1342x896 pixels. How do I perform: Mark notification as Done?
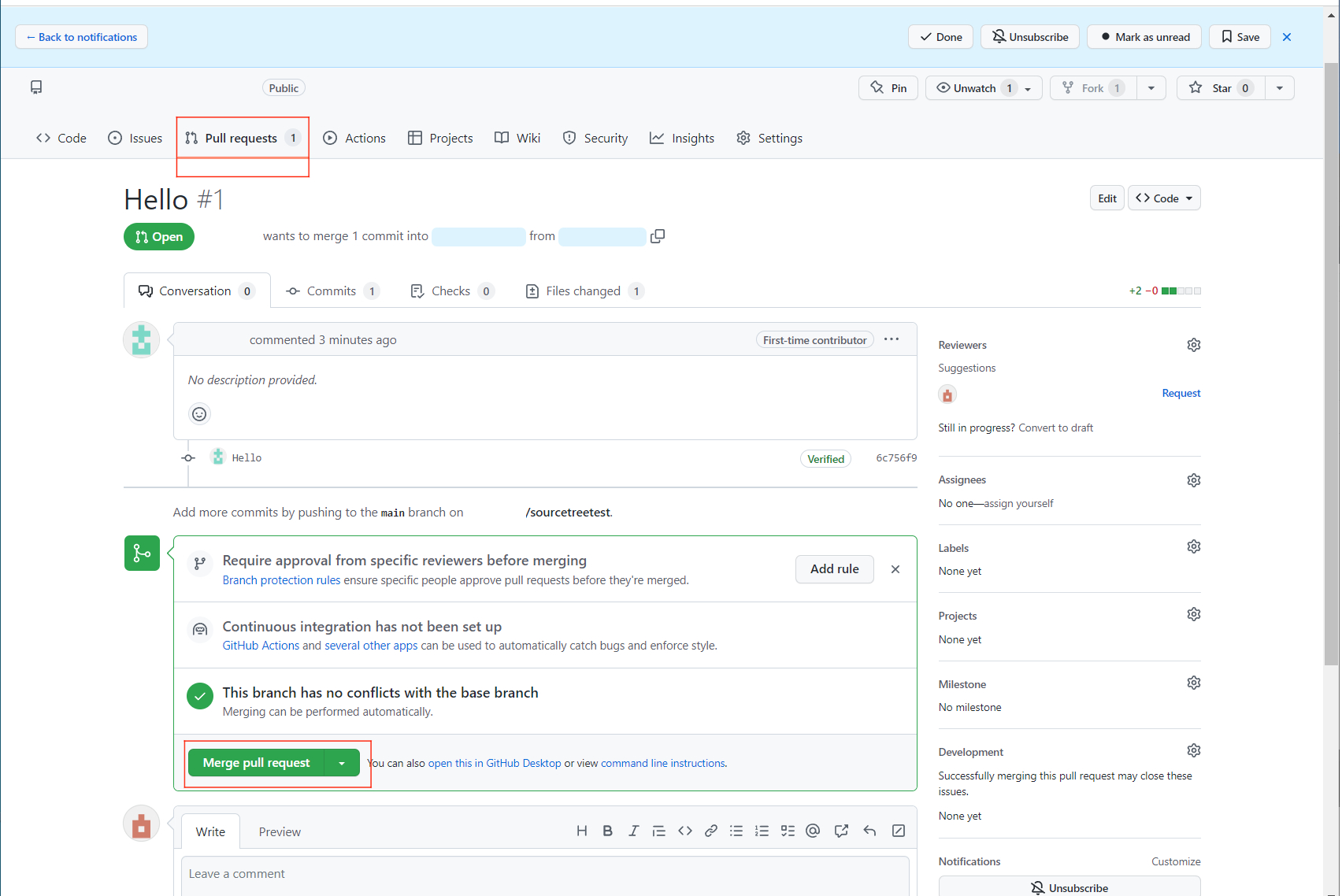tap(941, 37)
